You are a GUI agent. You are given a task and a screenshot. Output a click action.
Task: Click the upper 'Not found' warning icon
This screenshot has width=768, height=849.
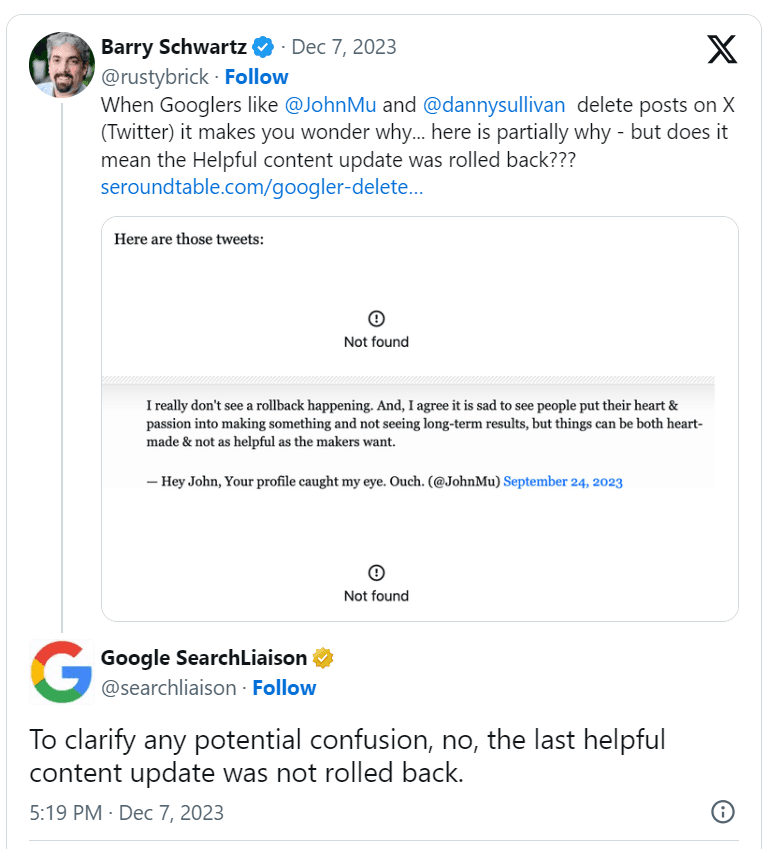[376, 317]
